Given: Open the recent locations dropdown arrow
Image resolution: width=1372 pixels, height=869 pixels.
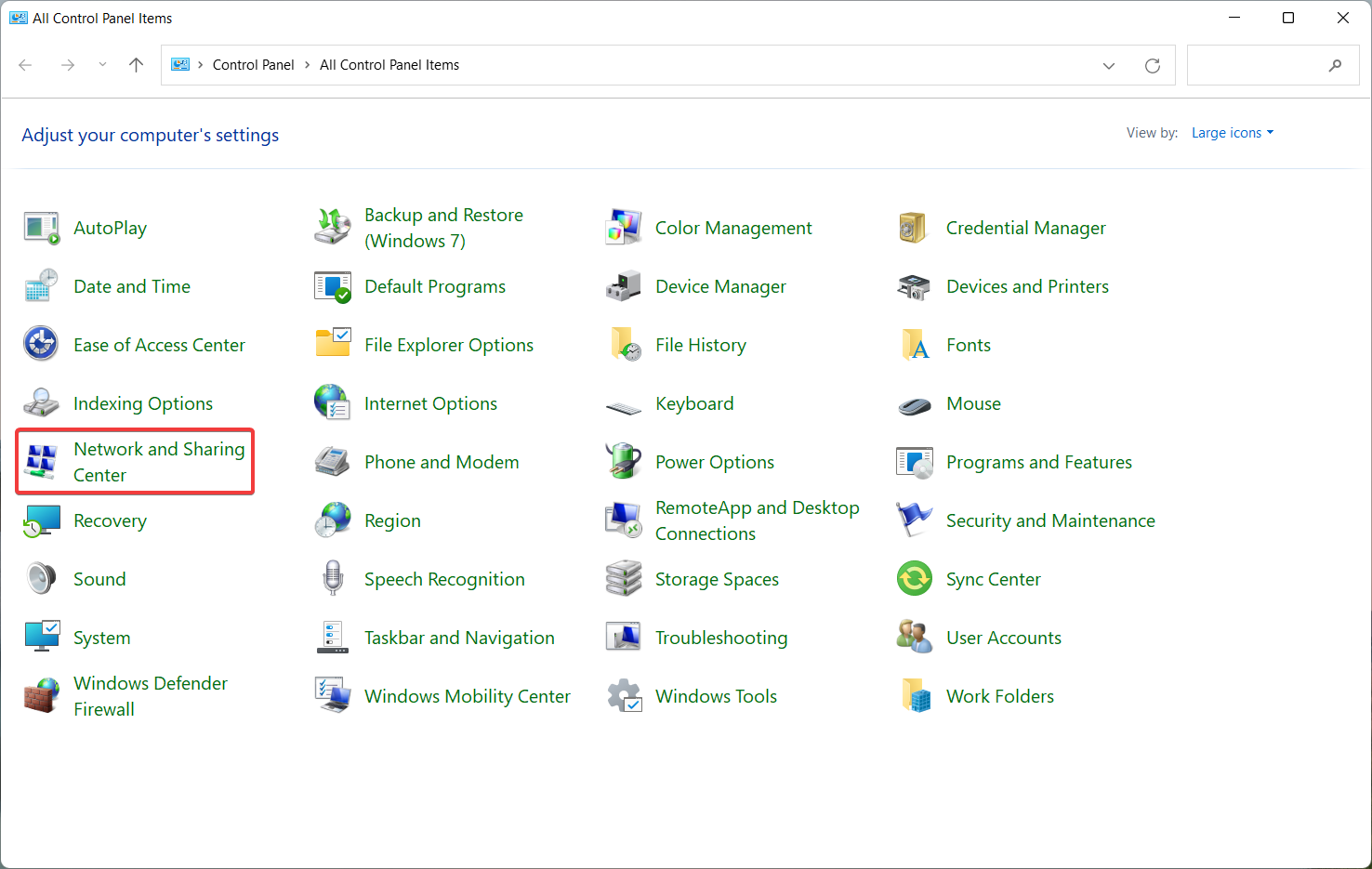Looking at the screenshot, I should pos(102,65).
